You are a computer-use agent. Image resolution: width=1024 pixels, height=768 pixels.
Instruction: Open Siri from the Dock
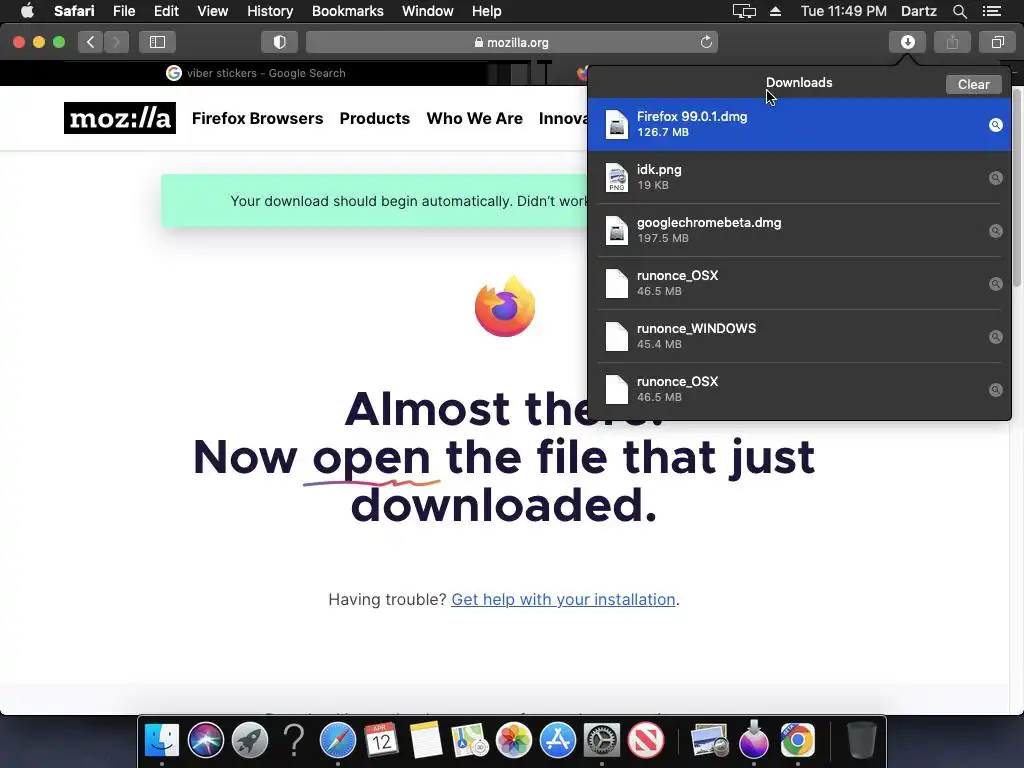point(206,741)
